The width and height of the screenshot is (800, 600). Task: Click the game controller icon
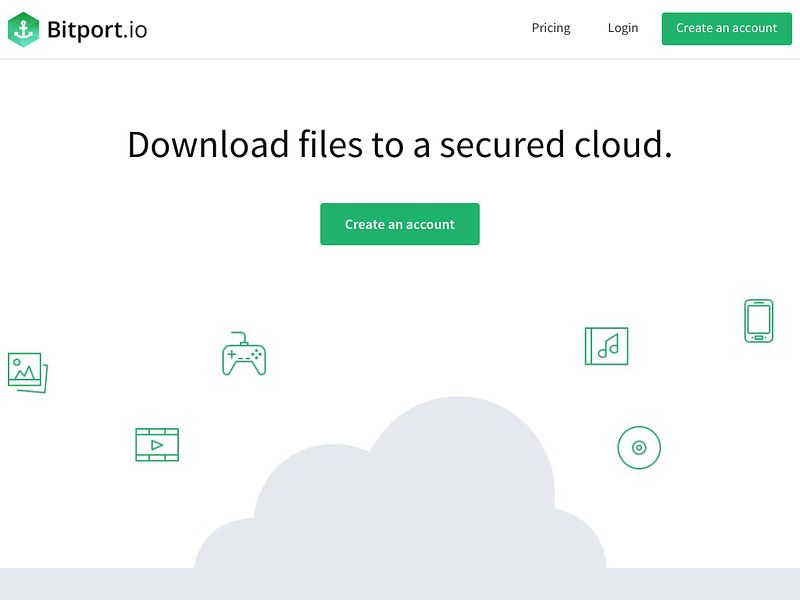(244, 354)
